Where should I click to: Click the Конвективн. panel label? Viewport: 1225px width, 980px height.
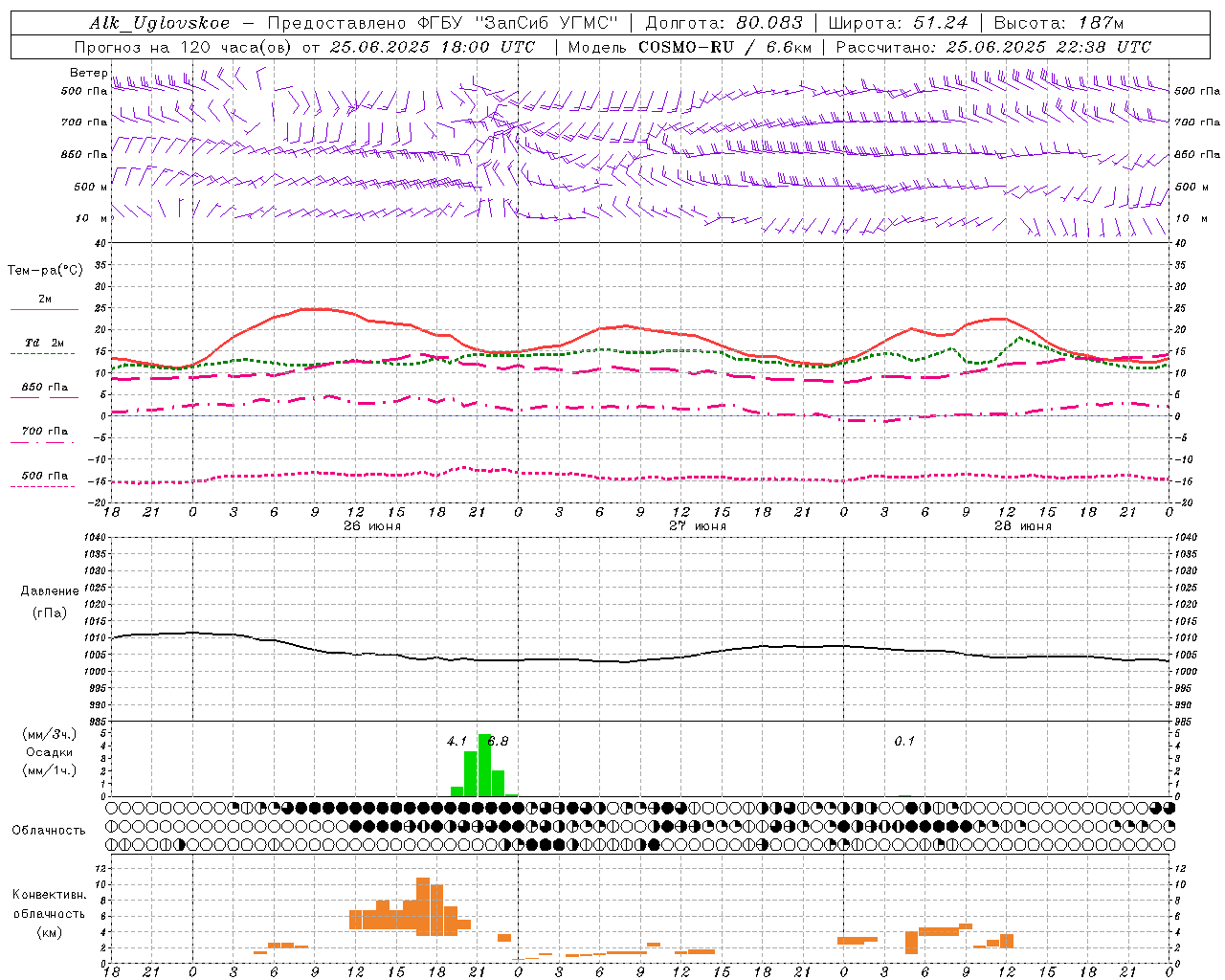(50, 895)
